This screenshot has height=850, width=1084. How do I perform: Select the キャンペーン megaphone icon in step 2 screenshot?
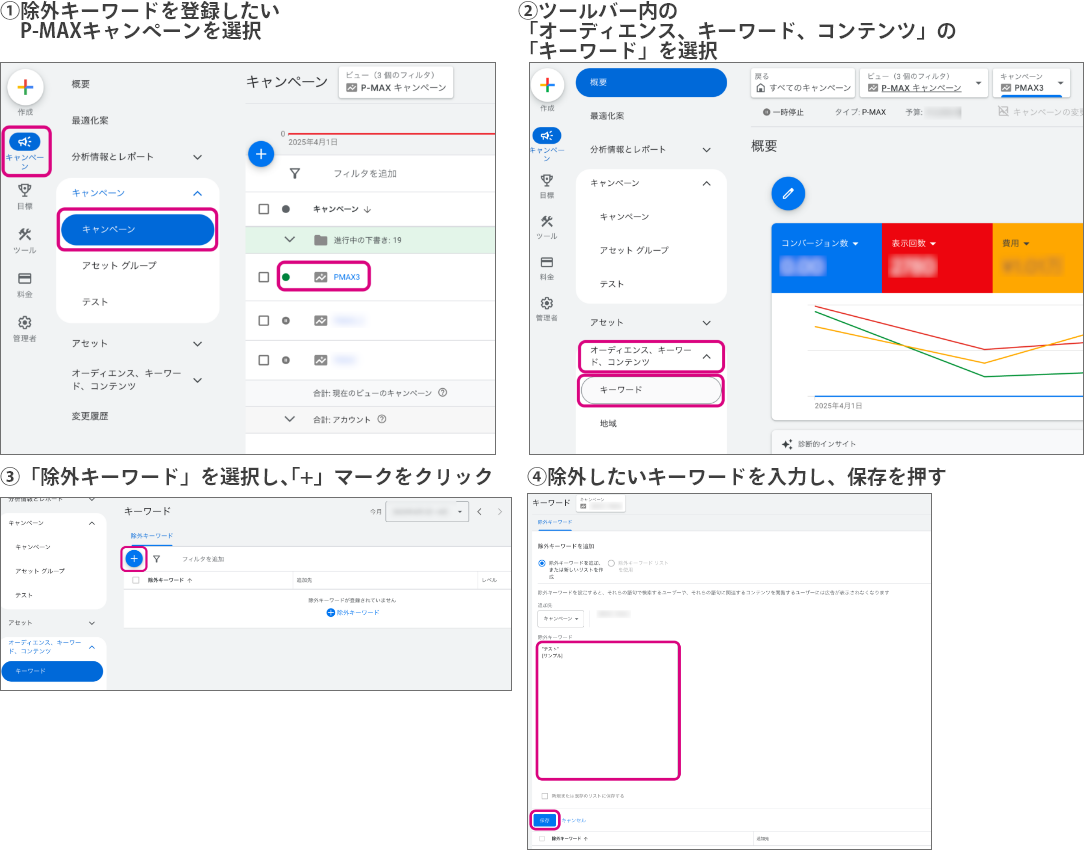(x=547, y=135)
